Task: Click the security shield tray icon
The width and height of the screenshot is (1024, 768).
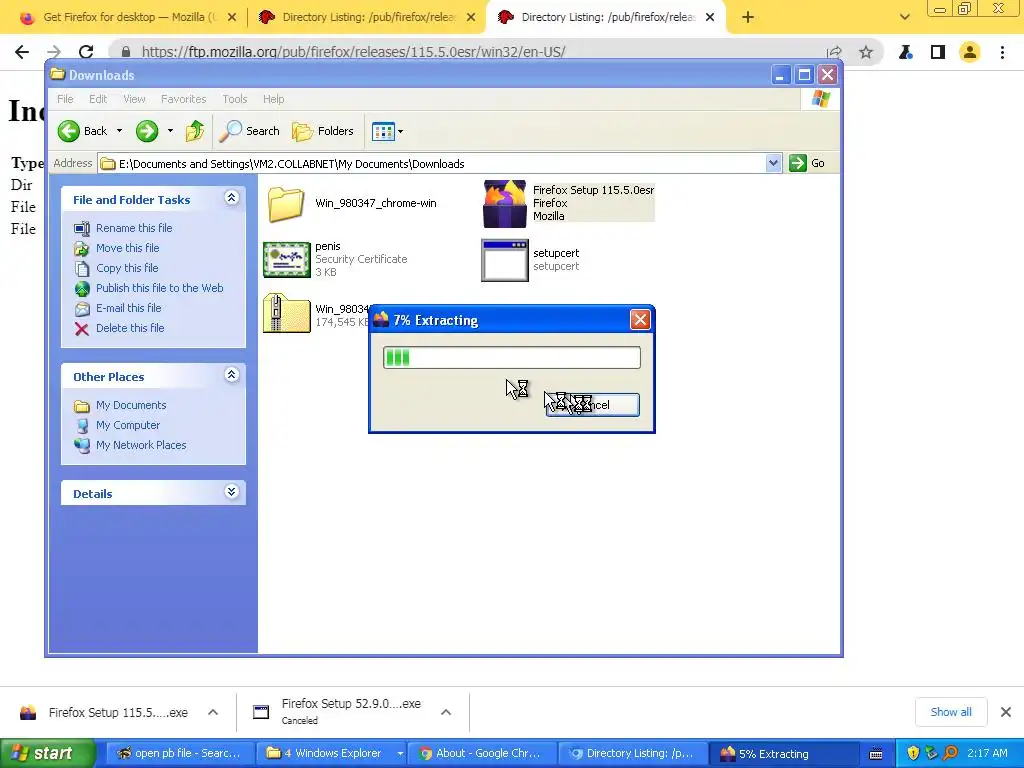Action: 913,753
